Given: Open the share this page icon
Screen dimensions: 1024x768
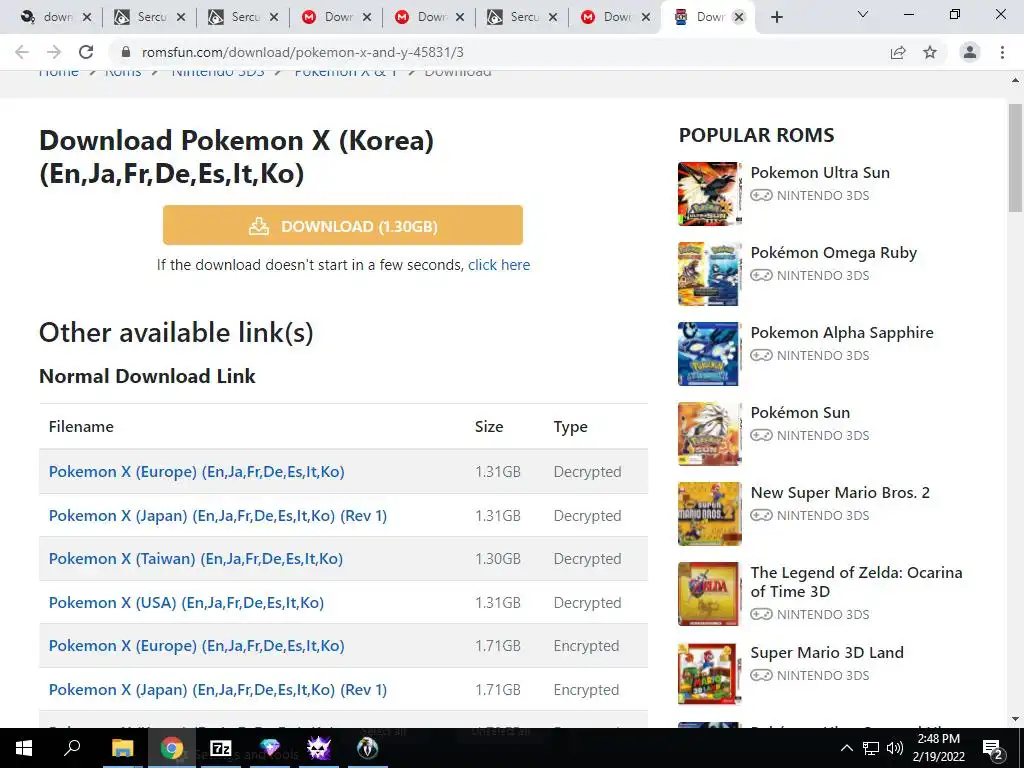Looking at the screenshot, I should coord(898,52).
